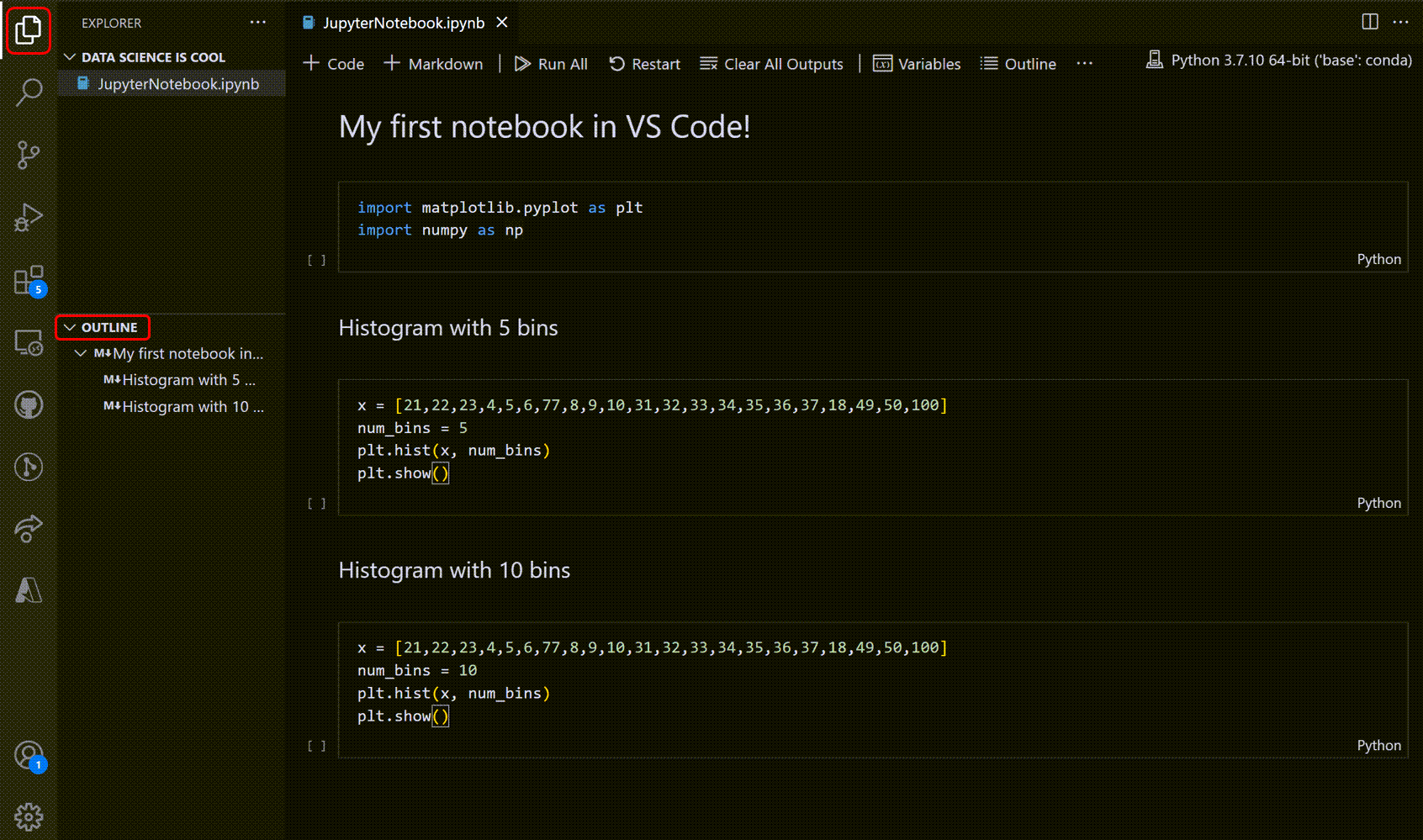Collapse the DATA SCIENCE IS COOL folder
Screen dimensions: 1423x840
(70, 57)
